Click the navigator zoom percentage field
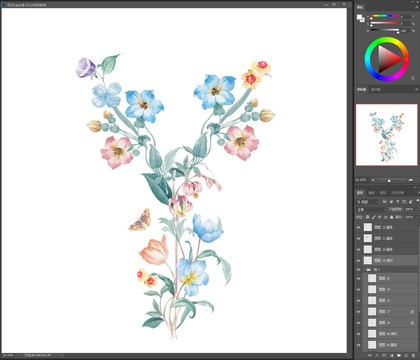The height and width of the screenshot is (360, 420). tap(361, 180)
